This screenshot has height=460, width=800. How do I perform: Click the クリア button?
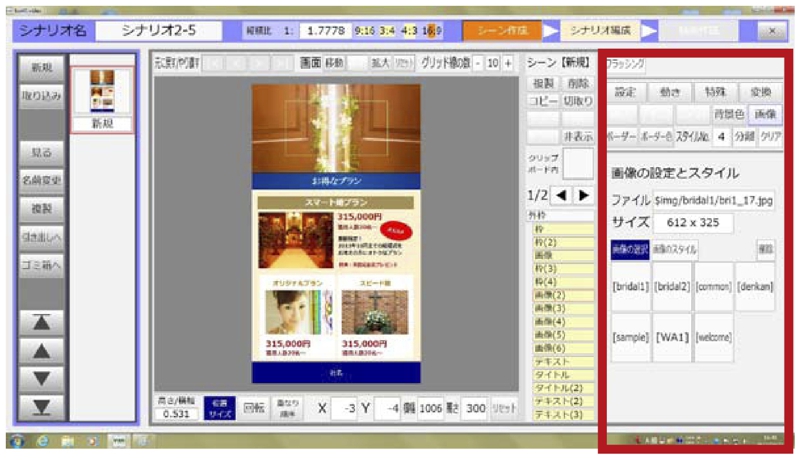pyautogui.click(x=770, y=137)
